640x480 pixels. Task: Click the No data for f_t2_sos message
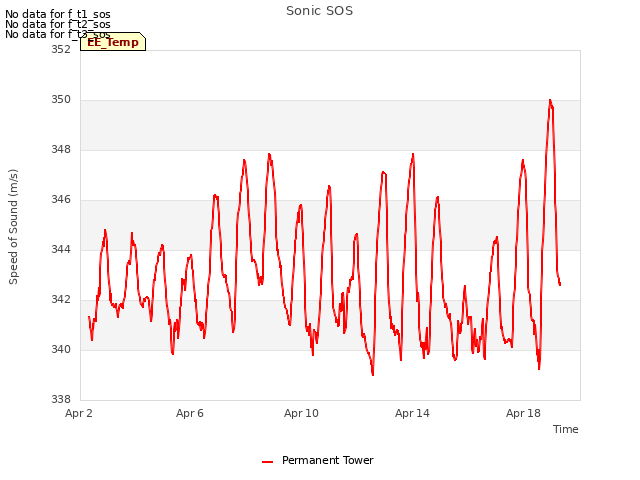(58, 24)
